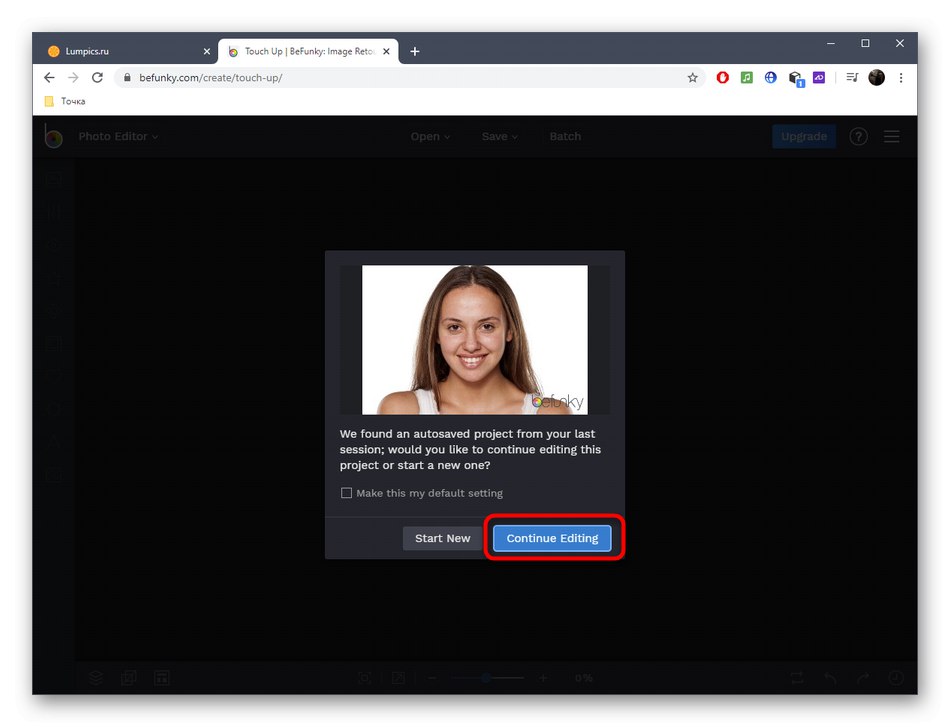Image resolution: width=950 pixels, height=727 pixels.
Task: Open the Точка bookmark folder
Action: (65, 101)
